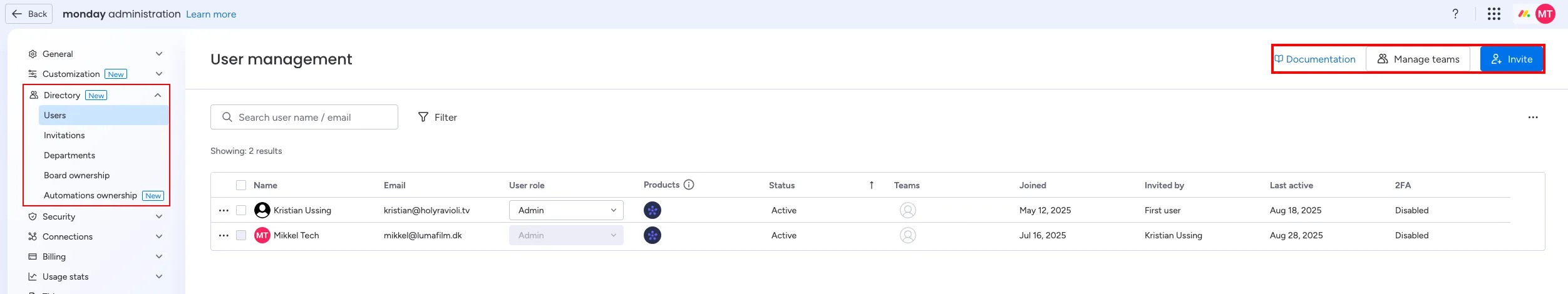Viewport: 1568px width, 294px height.
Task: Click the Status column sort arrow
Action: click(x=871, y=185)
